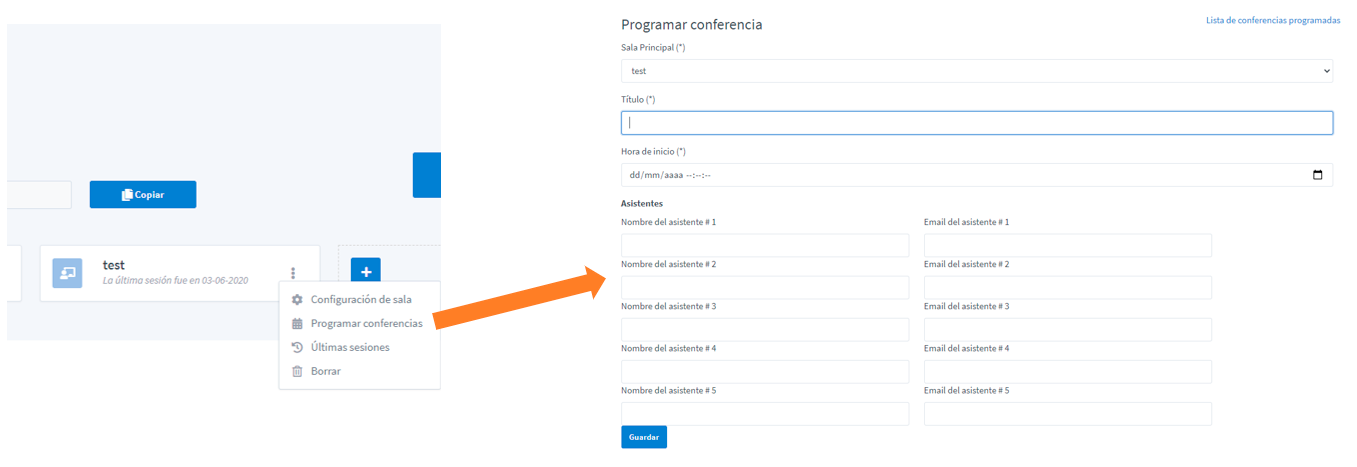Click the three-dot menu on test room
Image resolution: width=1357 pixels, height=467 pixels.
pos(293,273)
